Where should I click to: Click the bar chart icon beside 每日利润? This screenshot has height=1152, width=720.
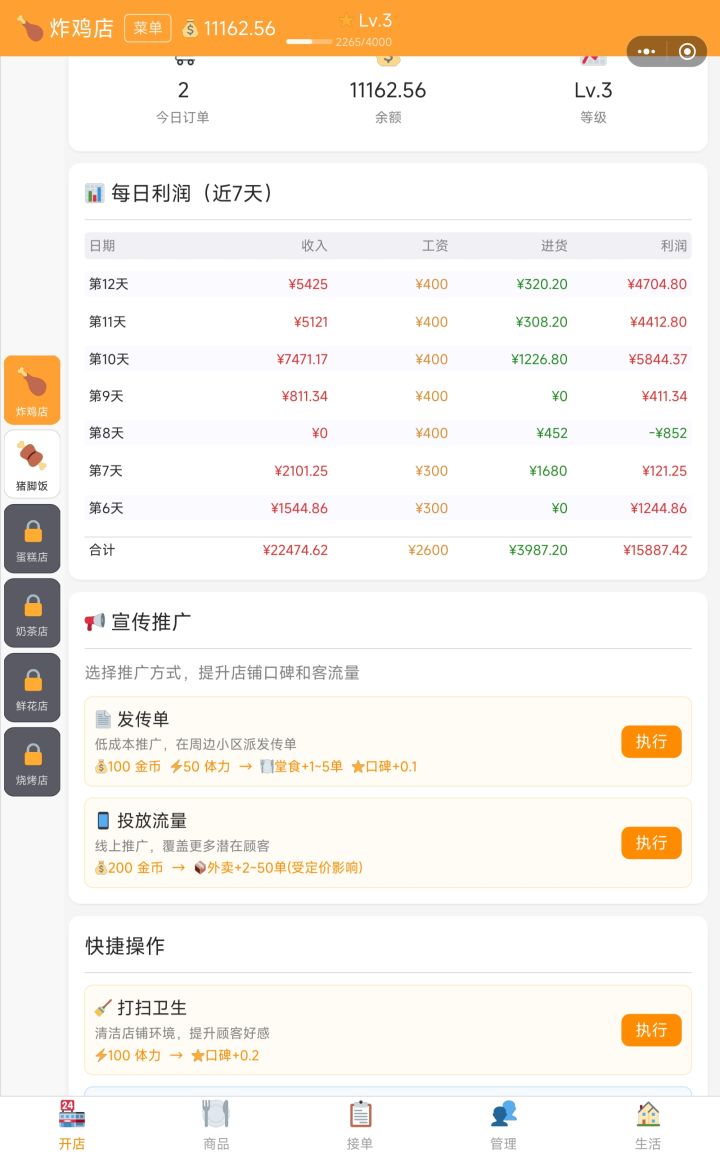(x=95, y=193)
